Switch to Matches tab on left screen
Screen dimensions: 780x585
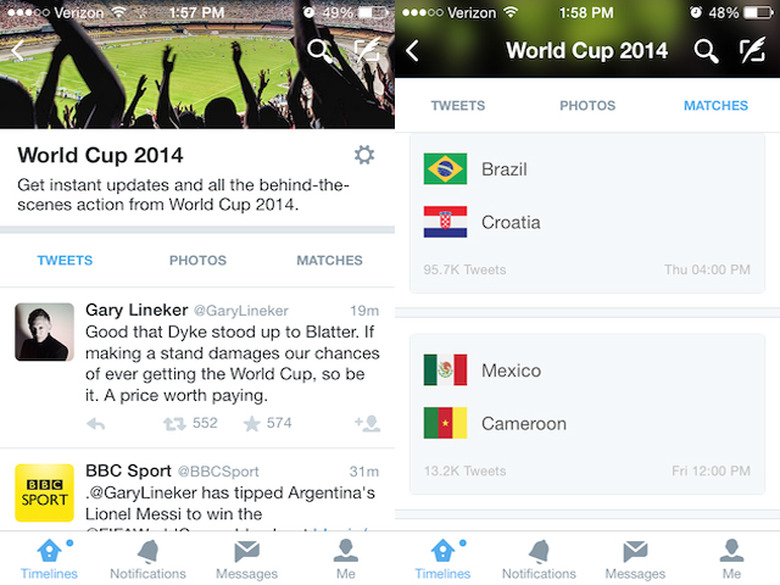(x=329, y=260)
